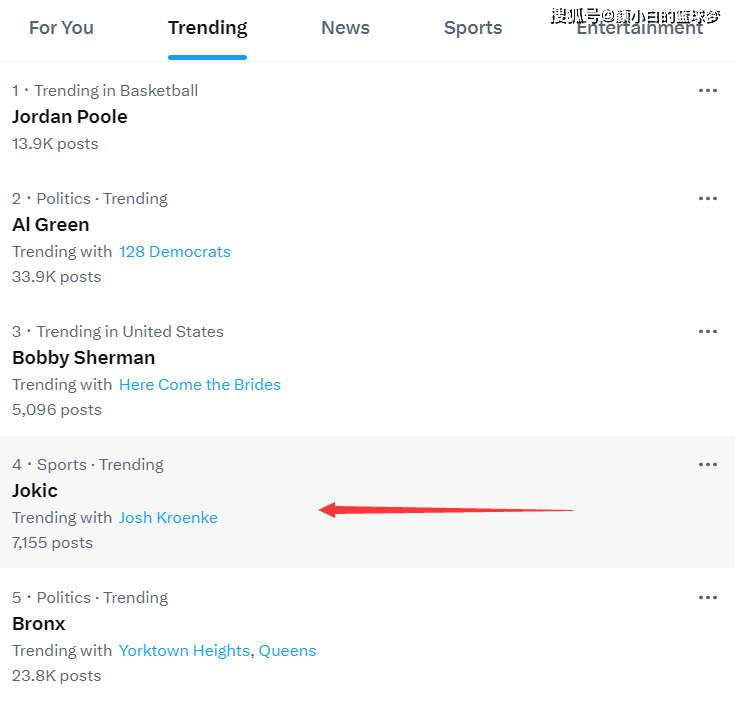View the Jokic trending topic
Viewport: 735px width, 712px height.
(35, 491)
